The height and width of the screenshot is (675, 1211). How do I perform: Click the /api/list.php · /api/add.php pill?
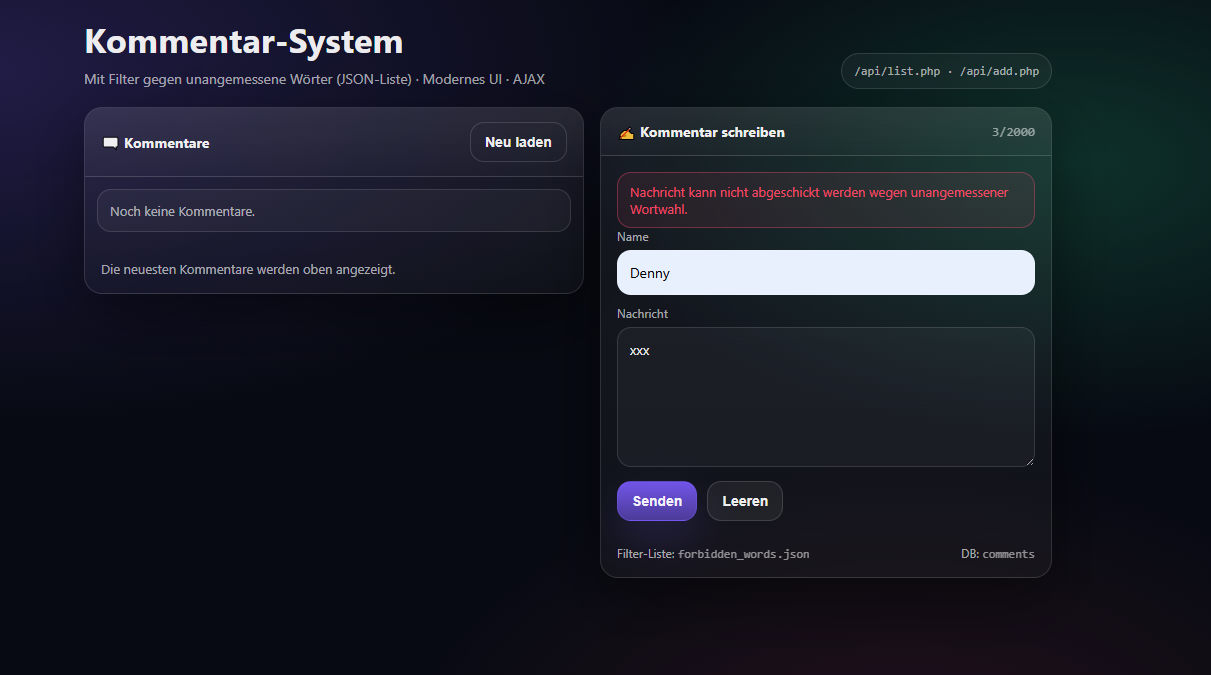946,71
